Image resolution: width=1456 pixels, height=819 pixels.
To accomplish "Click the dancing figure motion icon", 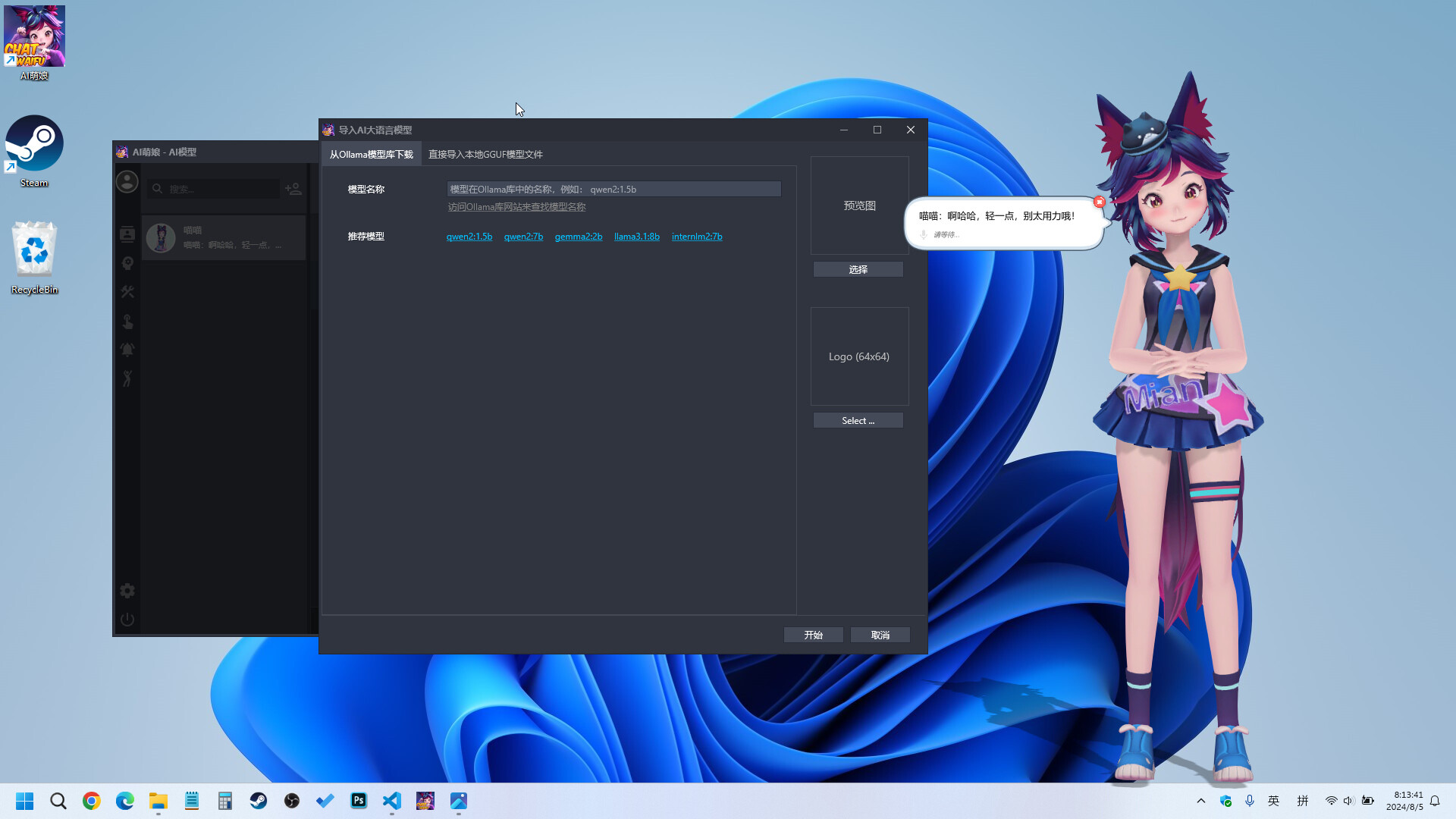I will click(x=127, y=379).
